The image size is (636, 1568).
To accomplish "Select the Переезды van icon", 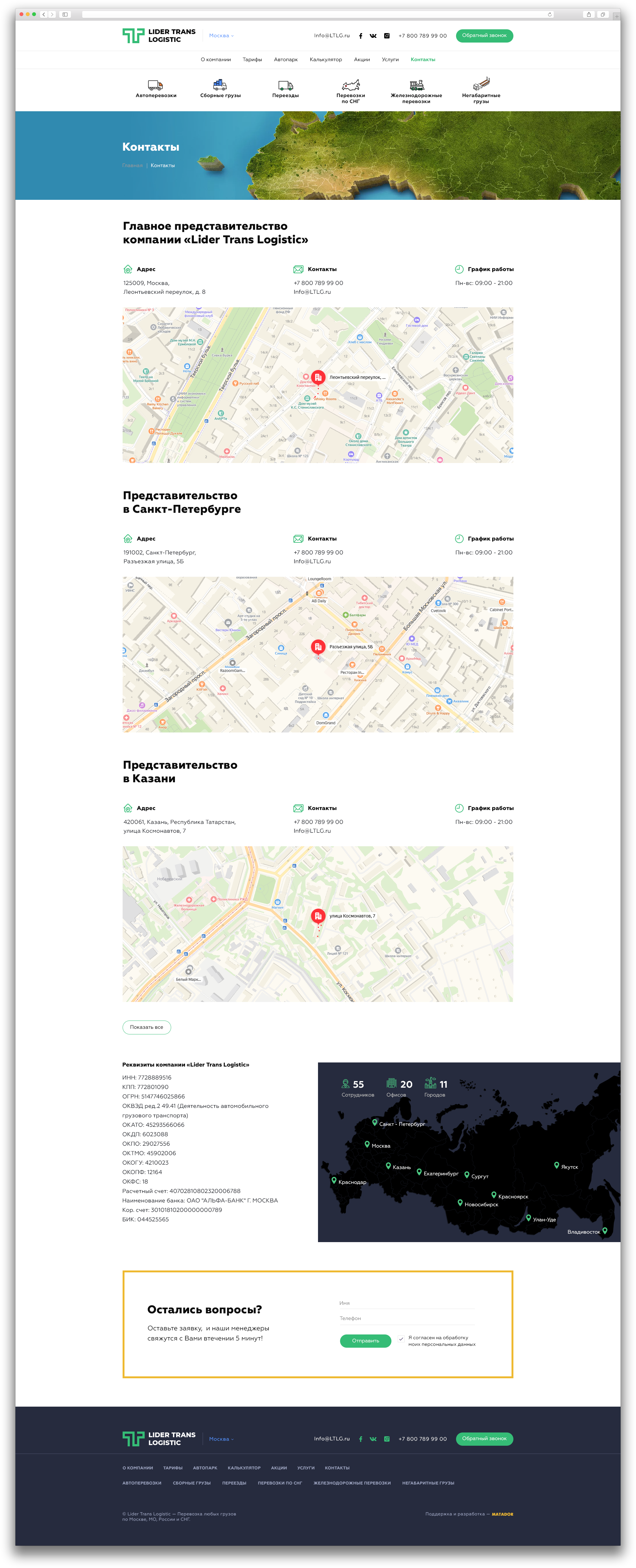I will coord(286,86).
